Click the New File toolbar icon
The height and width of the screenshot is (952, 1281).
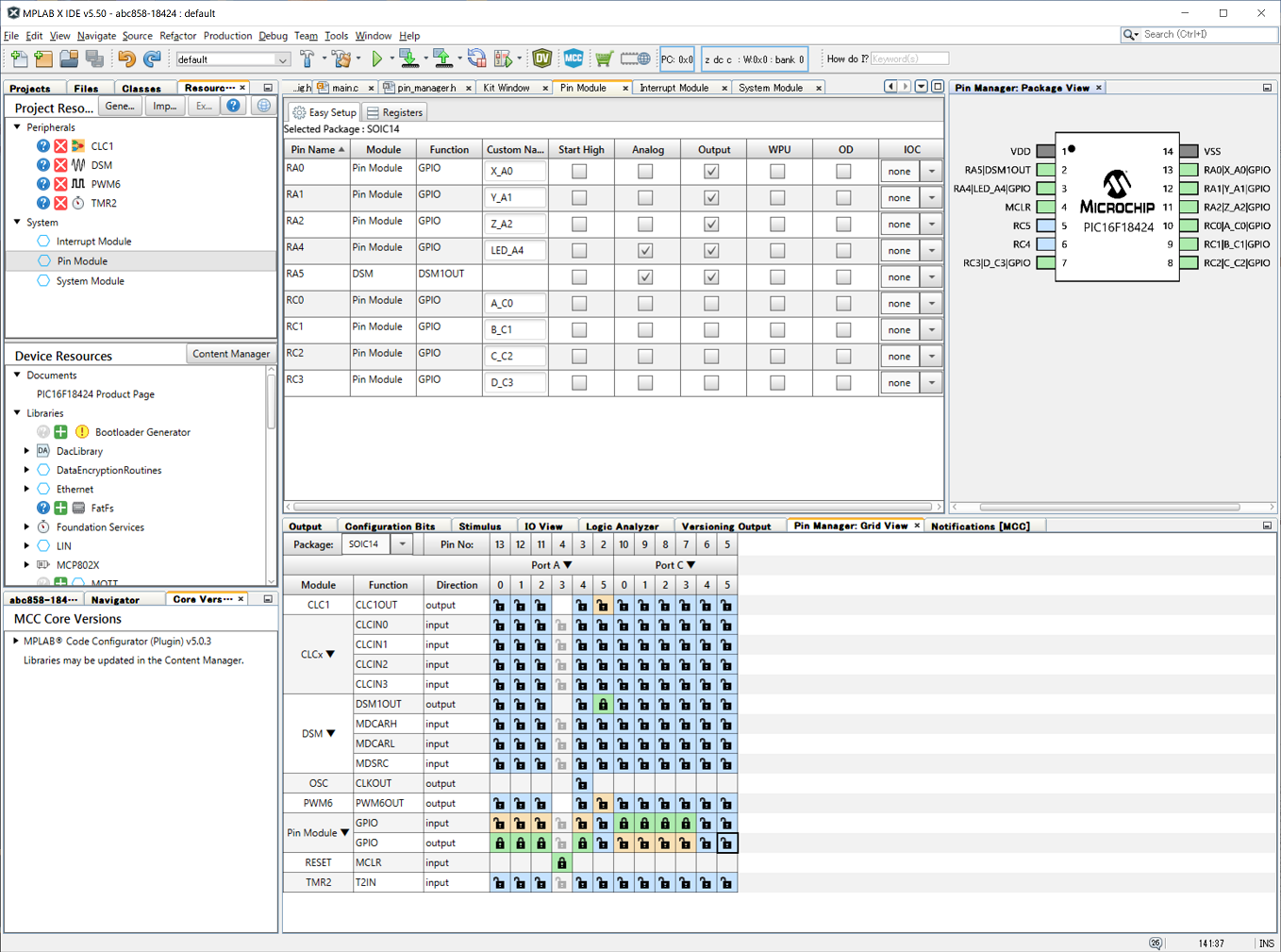(x=19, y=58)
